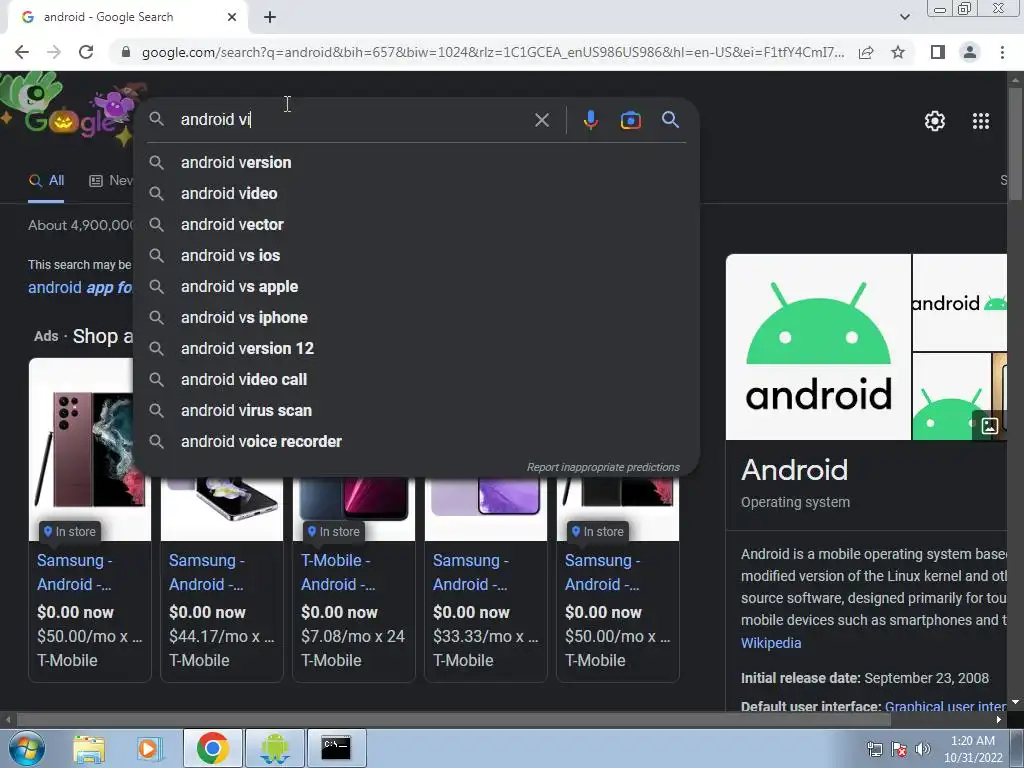Click the 'android app fo' suggested search link
Screen dimensions: 1024x768
click(80, 288)
